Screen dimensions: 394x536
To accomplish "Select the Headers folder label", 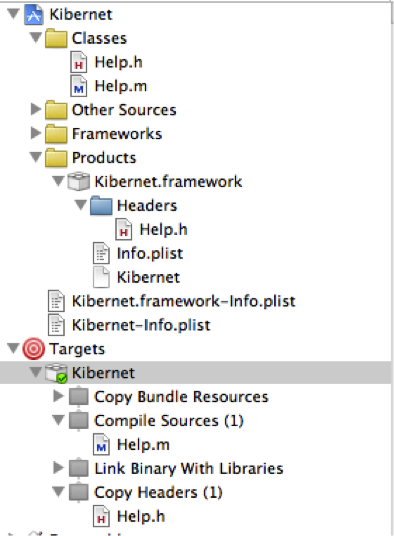I will pyautogui.click(x=147, y=206).
